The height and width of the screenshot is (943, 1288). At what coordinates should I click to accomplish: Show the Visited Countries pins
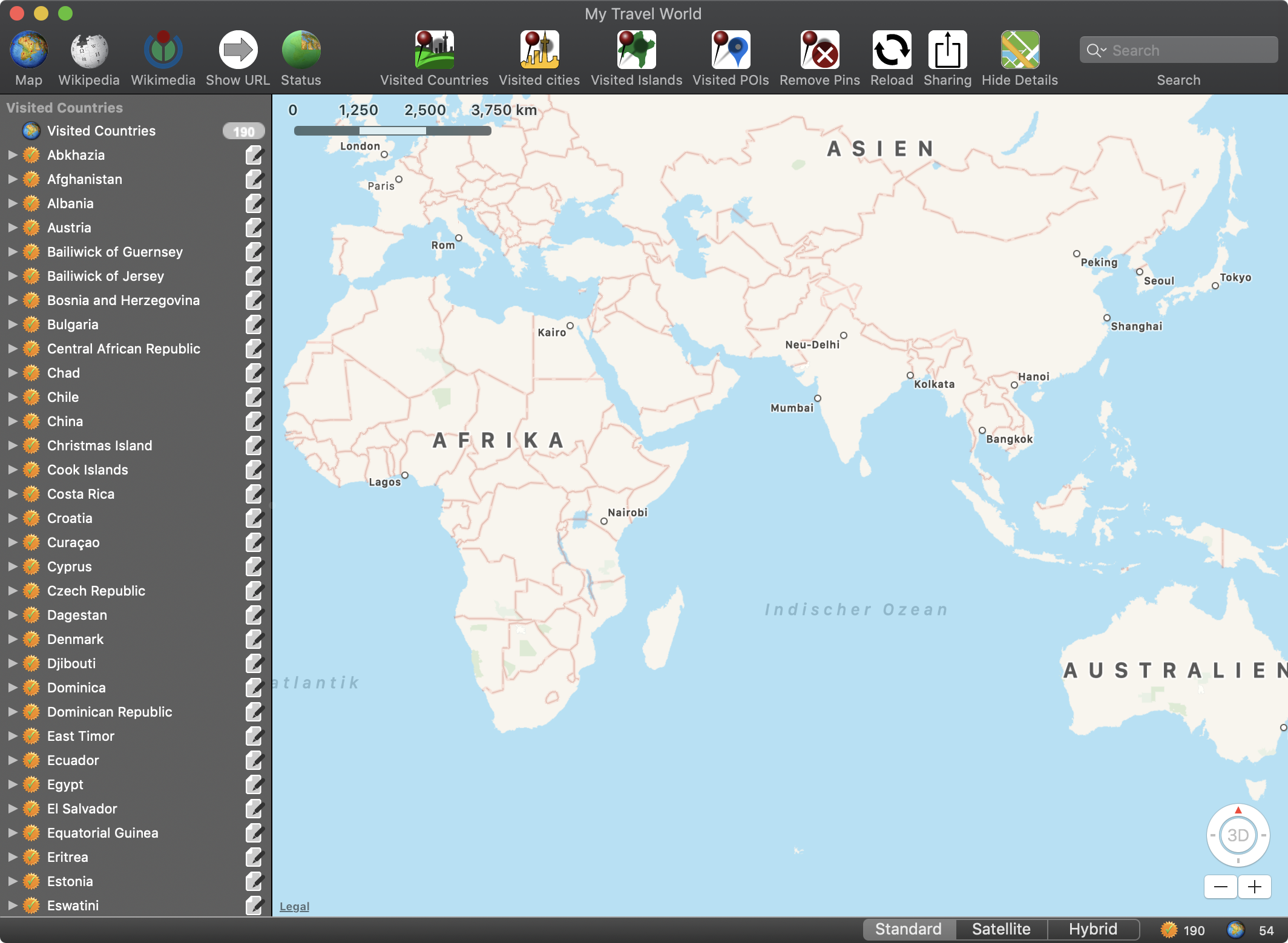coord(434,50)
